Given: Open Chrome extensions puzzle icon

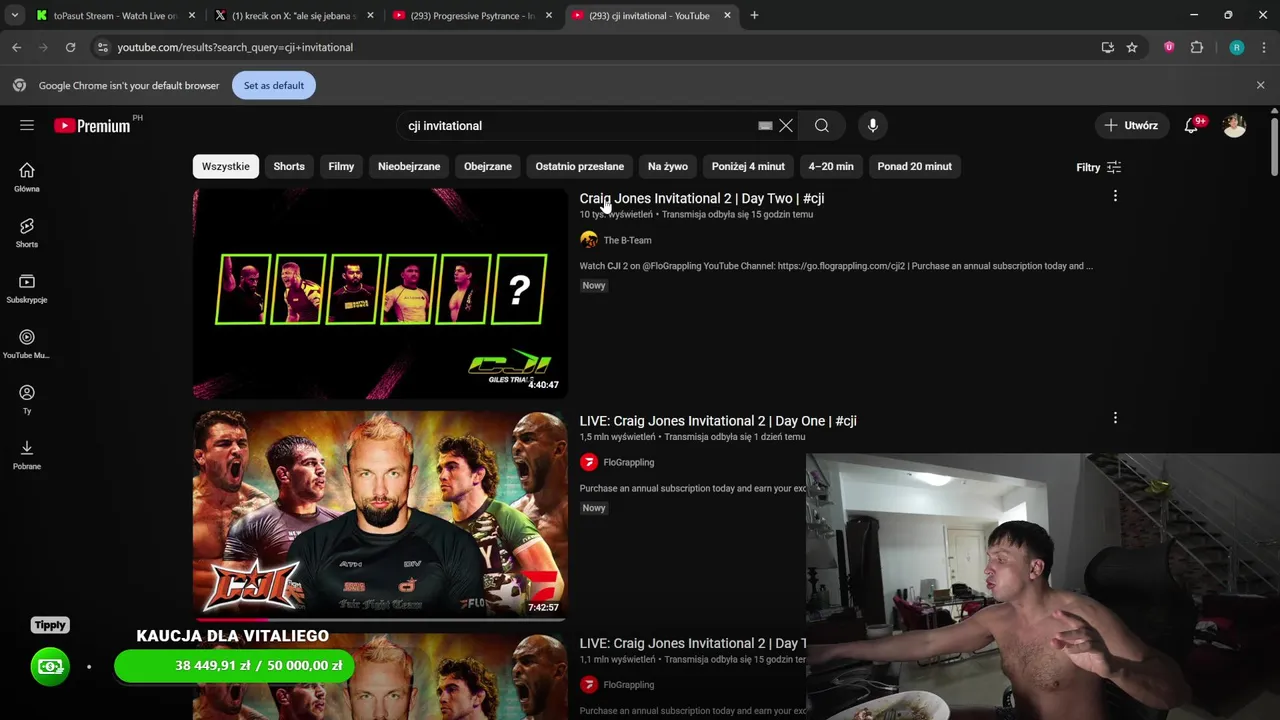Looking at the screenshot, I should pyautogui.click(x=1197, y=47).
